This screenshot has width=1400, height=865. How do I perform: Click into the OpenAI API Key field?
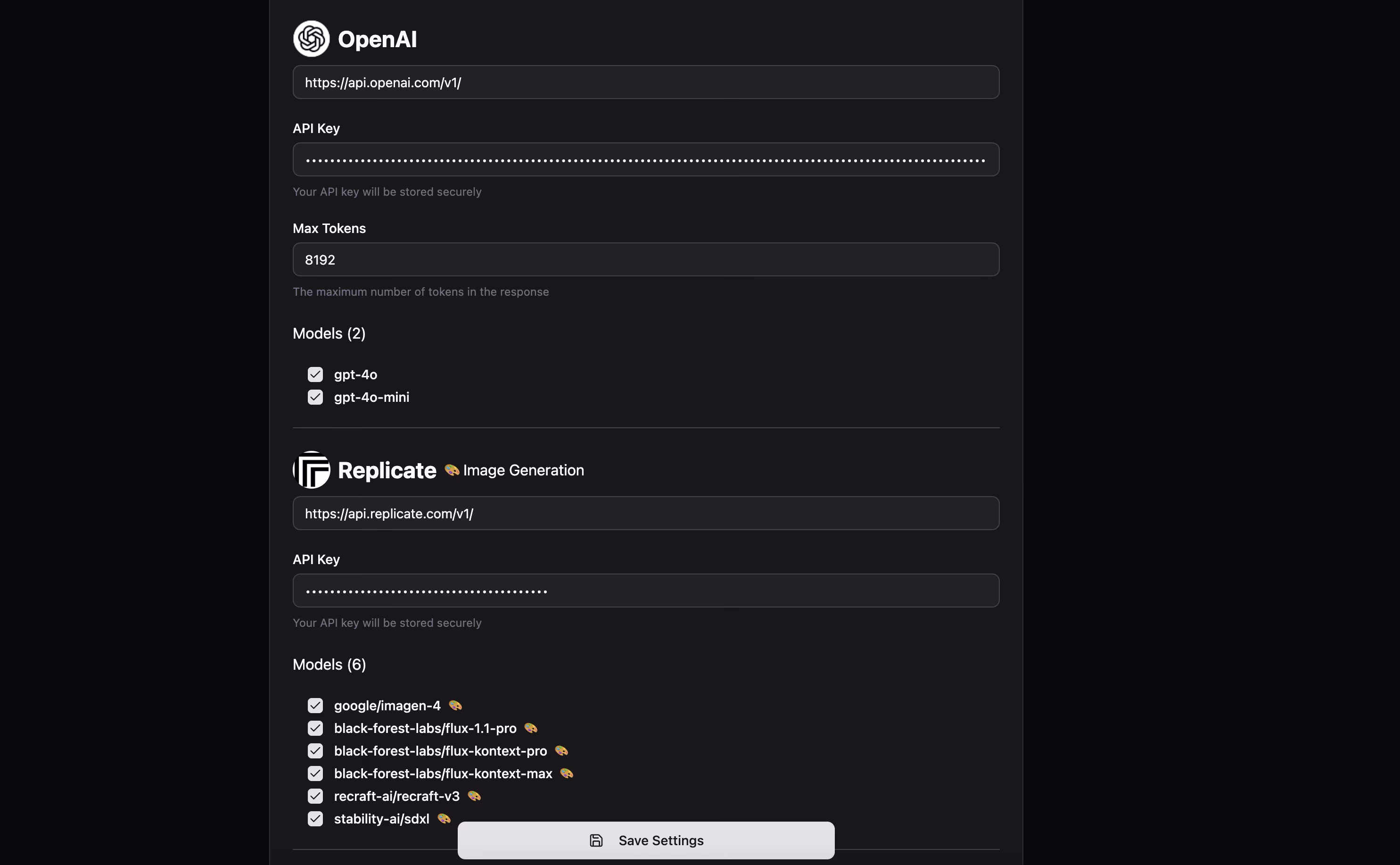[x=646, y=159]
